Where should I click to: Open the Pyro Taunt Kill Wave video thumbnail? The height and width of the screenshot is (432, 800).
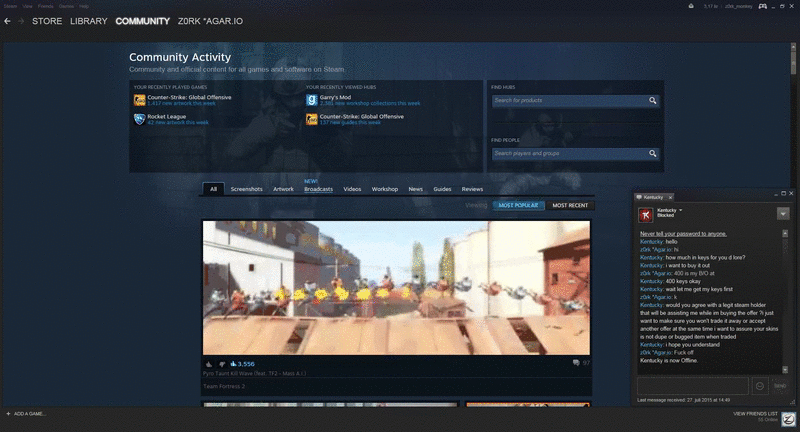(396, 288)
